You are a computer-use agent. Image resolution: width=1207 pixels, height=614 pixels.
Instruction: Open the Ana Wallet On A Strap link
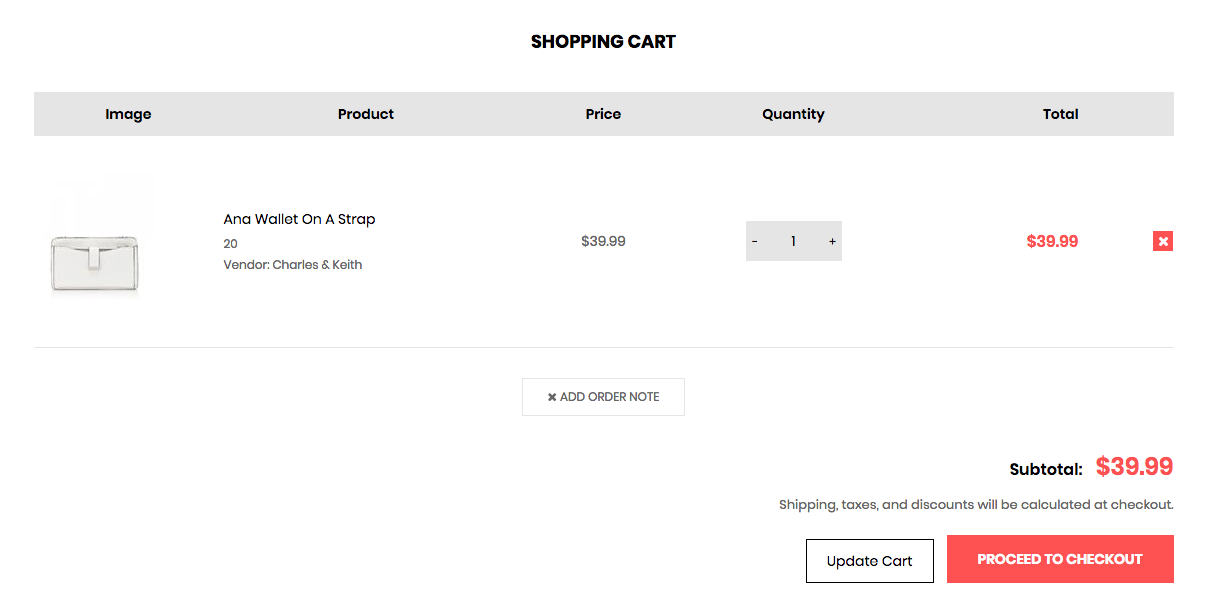coord(299,219)
